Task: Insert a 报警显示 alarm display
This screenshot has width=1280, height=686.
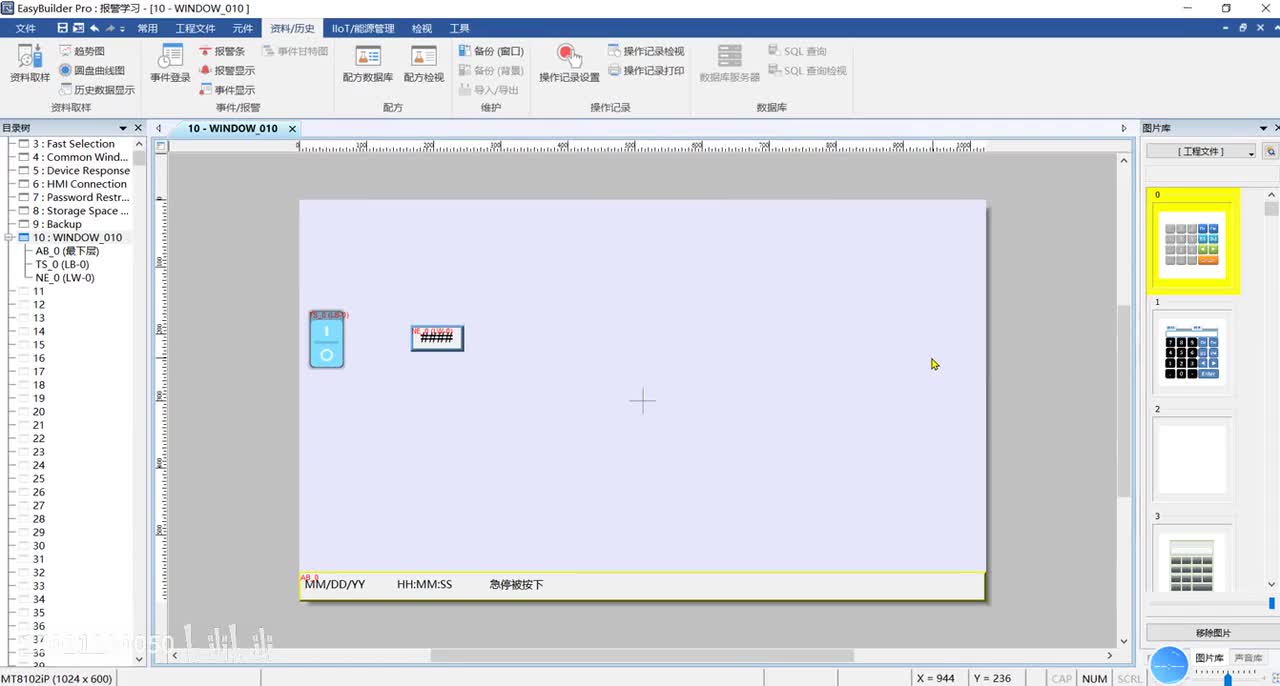Action: pyautogui.click(x=227, y=70)
